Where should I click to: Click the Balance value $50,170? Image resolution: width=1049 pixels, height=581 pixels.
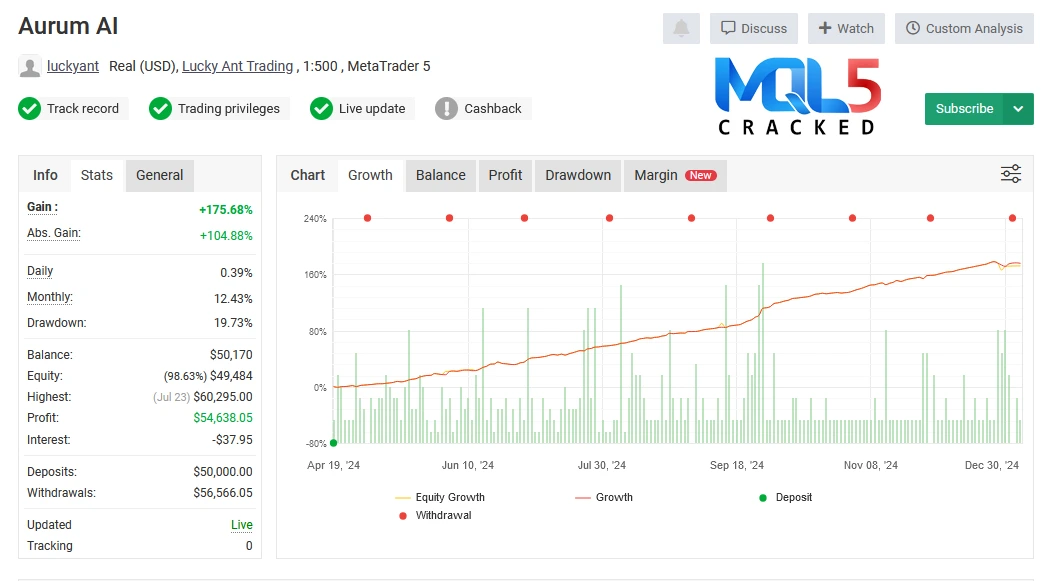click(x=231, y=355)
